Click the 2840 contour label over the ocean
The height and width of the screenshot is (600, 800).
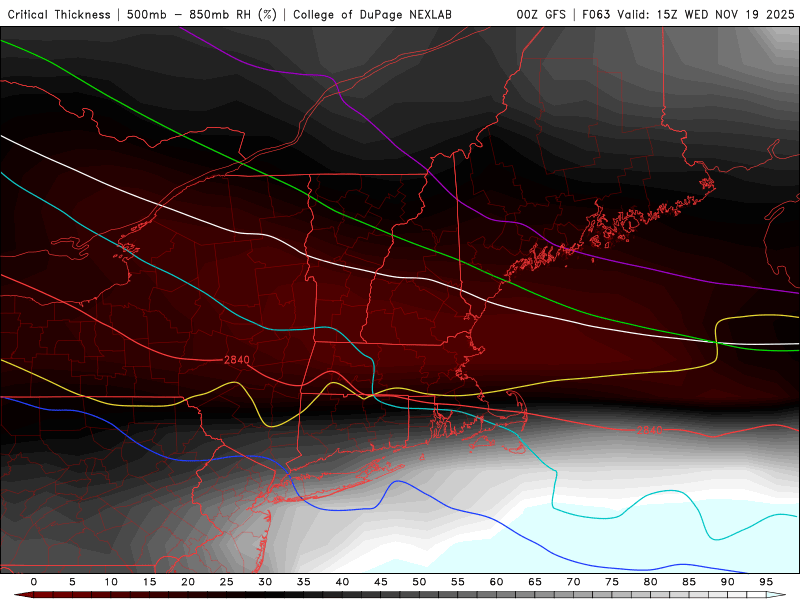649,430
